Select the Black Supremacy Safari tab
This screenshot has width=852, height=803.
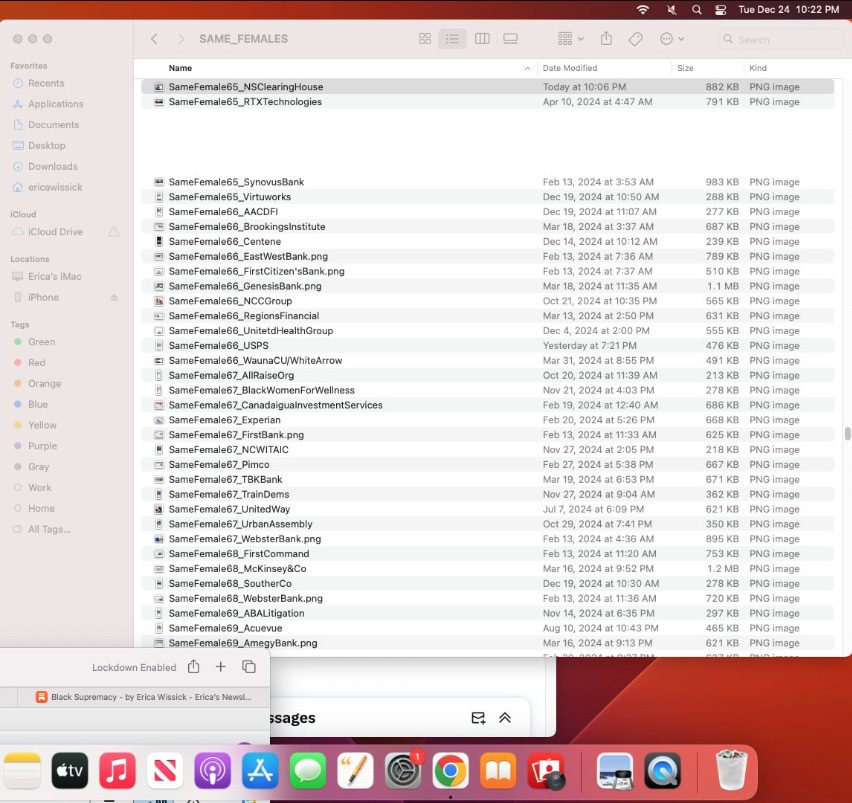pyautogui.click(x=143, y=697)
